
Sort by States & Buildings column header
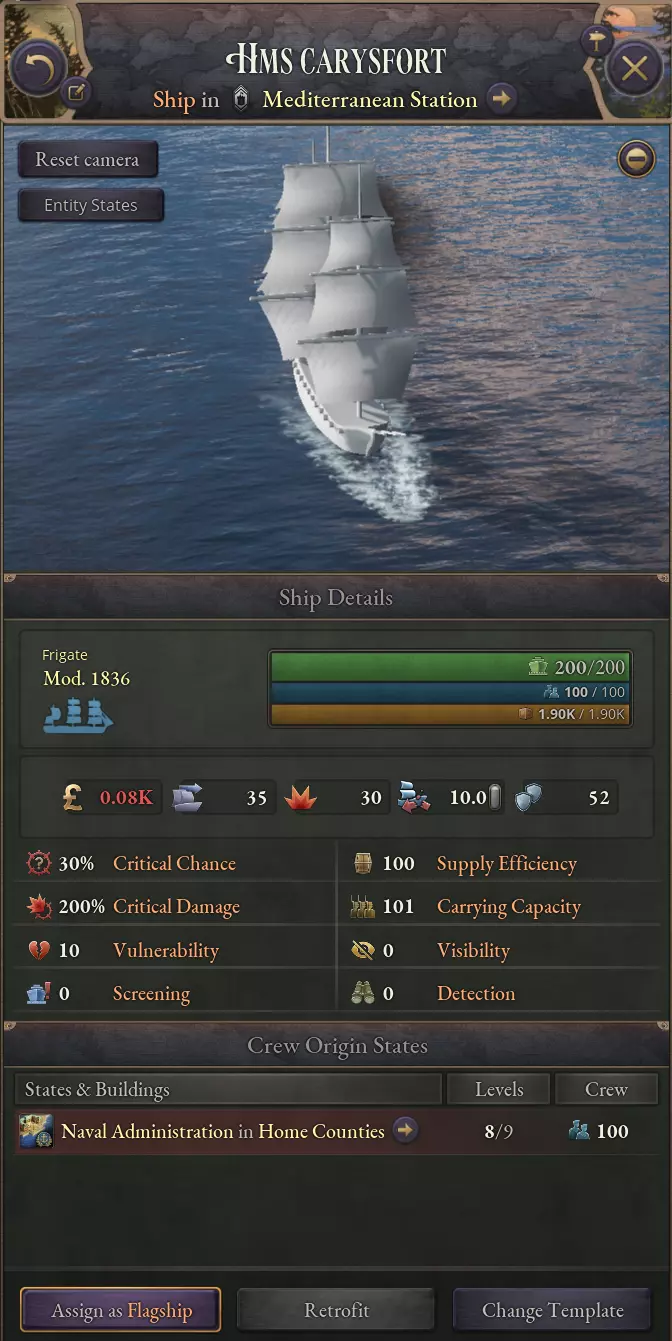pos(228,1089)
